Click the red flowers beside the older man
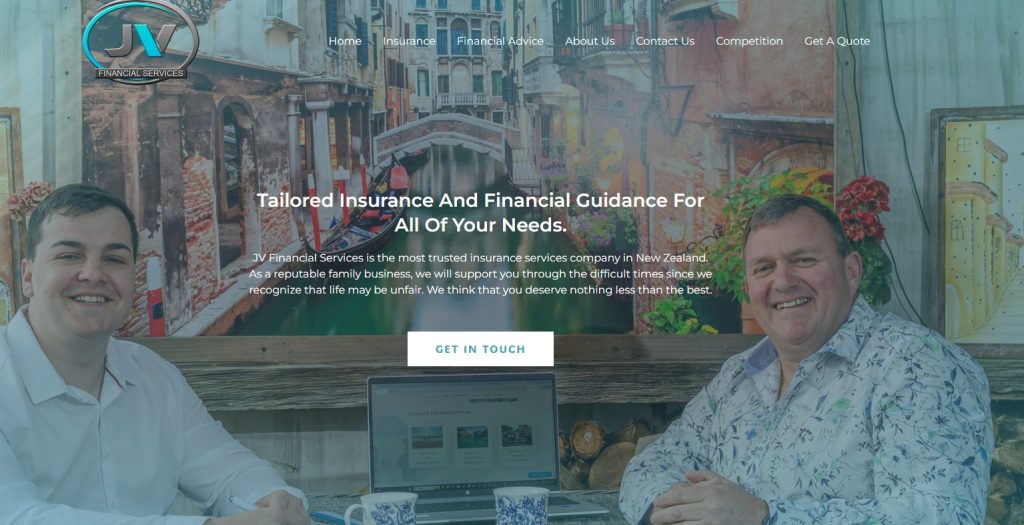 tap(863, 208)
